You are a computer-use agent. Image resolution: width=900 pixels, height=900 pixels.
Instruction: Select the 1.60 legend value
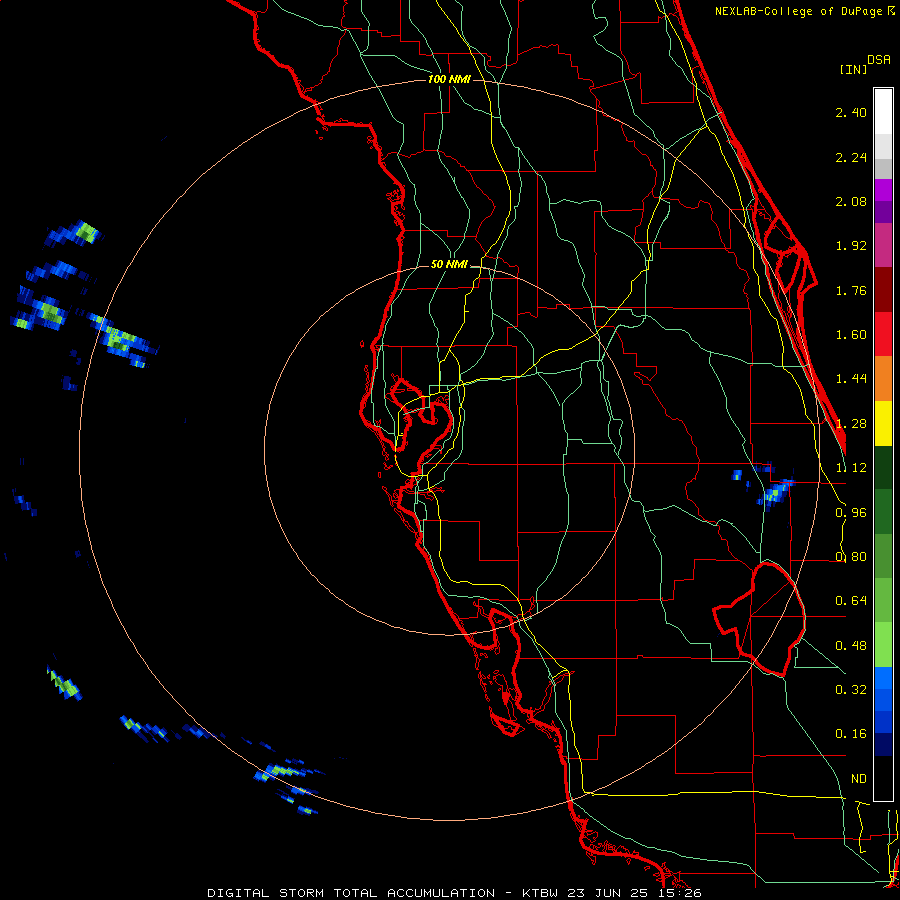[x=851, y=335]
